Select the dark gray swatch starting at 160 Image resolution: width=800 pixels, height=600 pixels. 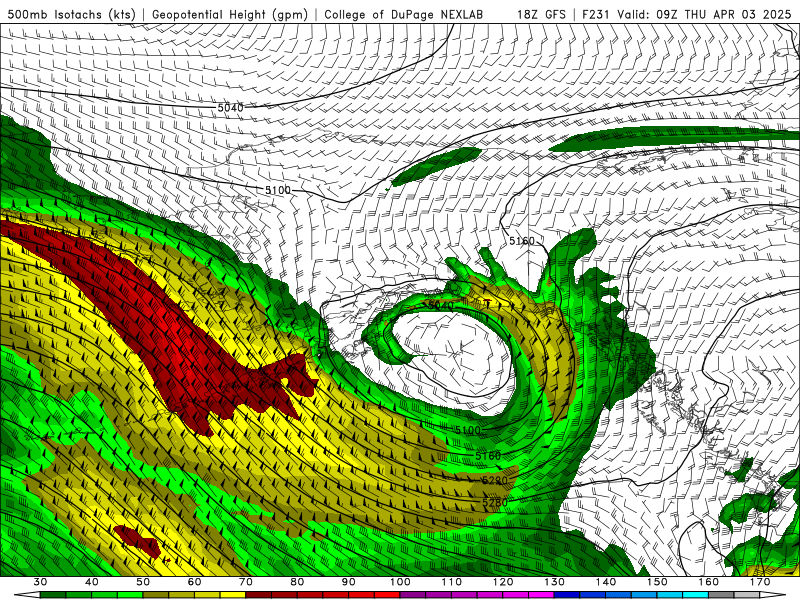pyautogui.click(x=721, y=594)
